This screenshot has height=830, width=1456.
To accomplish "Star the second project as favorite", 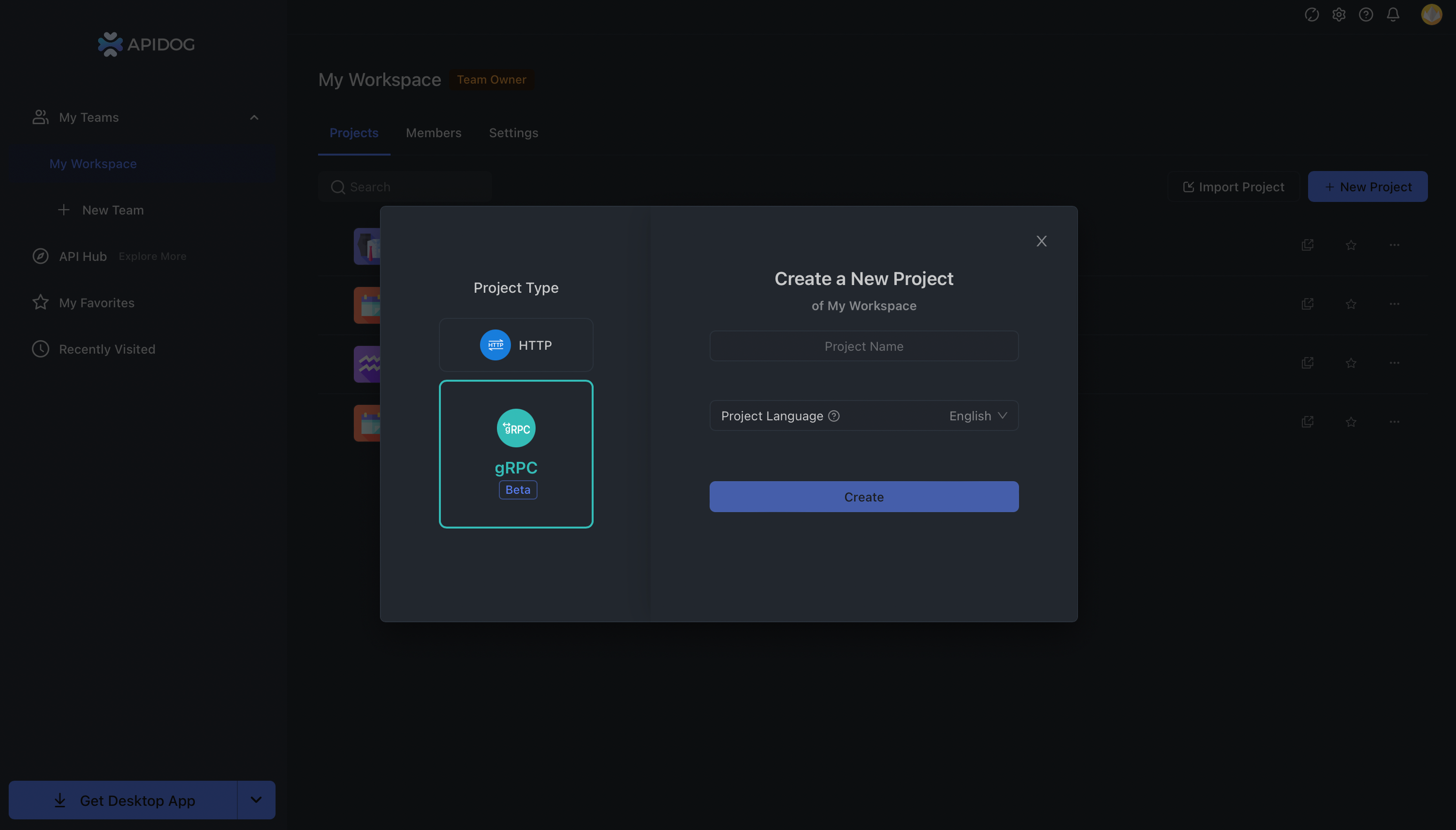I will pyautogui.click(x=1351, y=304).
